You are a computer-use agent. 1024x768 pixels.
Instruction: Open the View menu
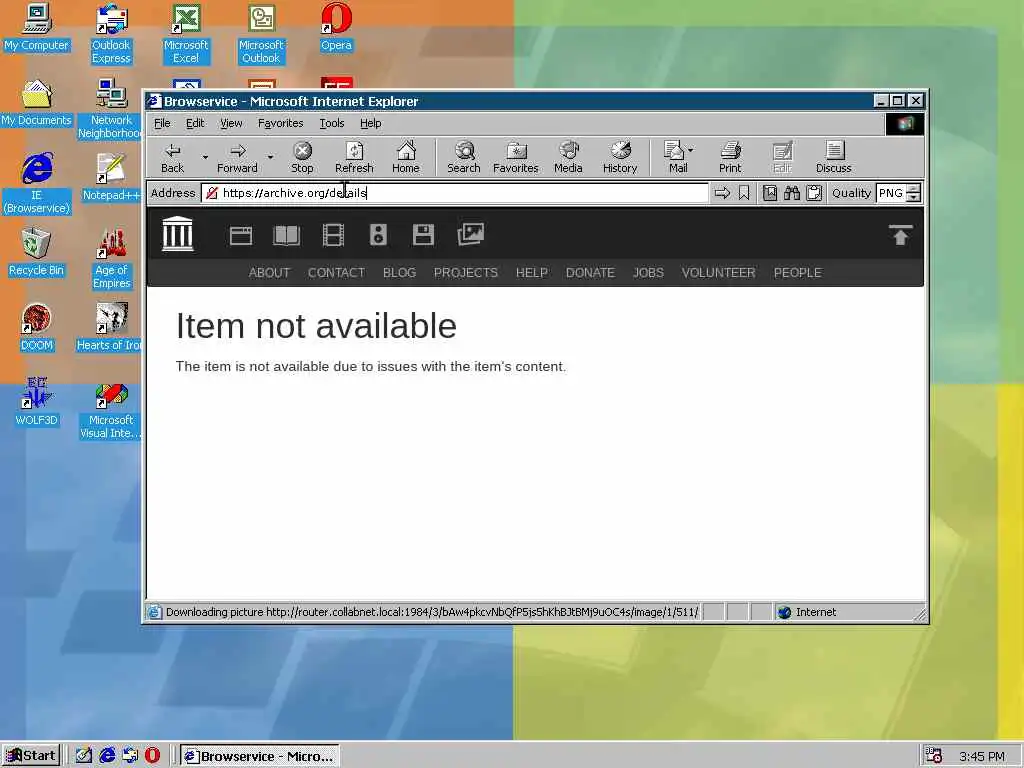point(231,123)
